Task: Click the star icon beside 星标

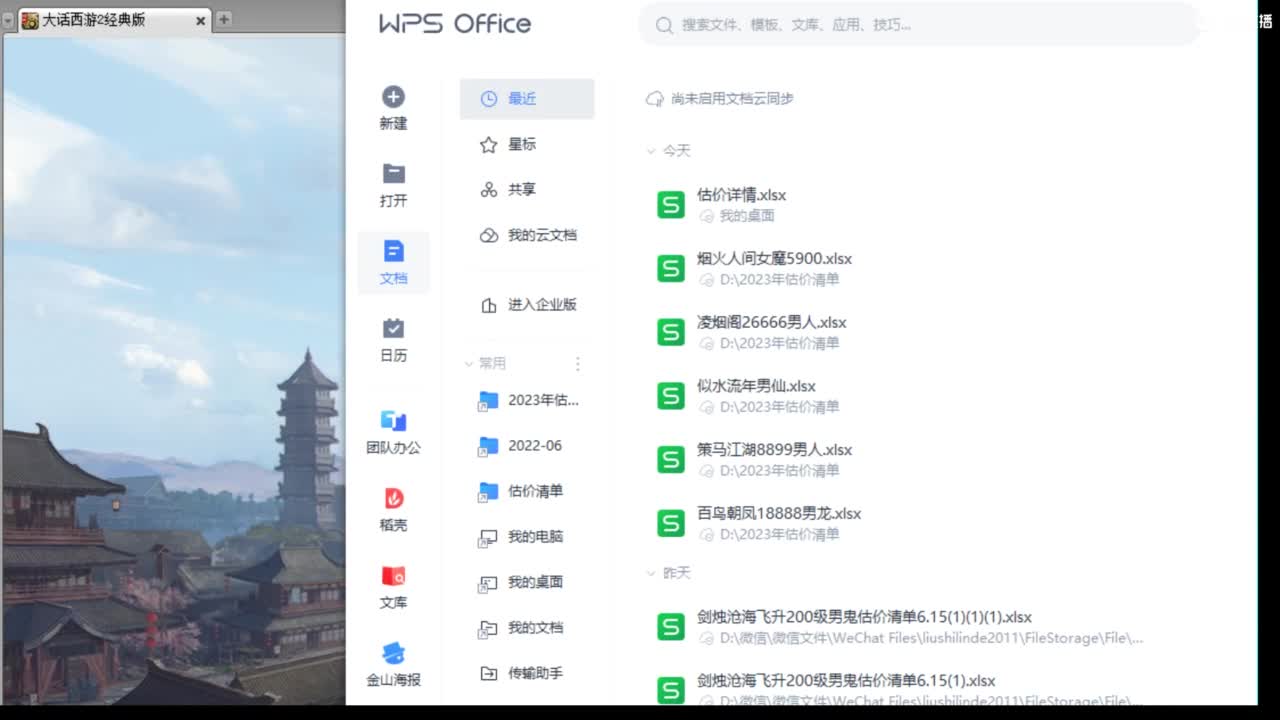Action: click(488, 145)
